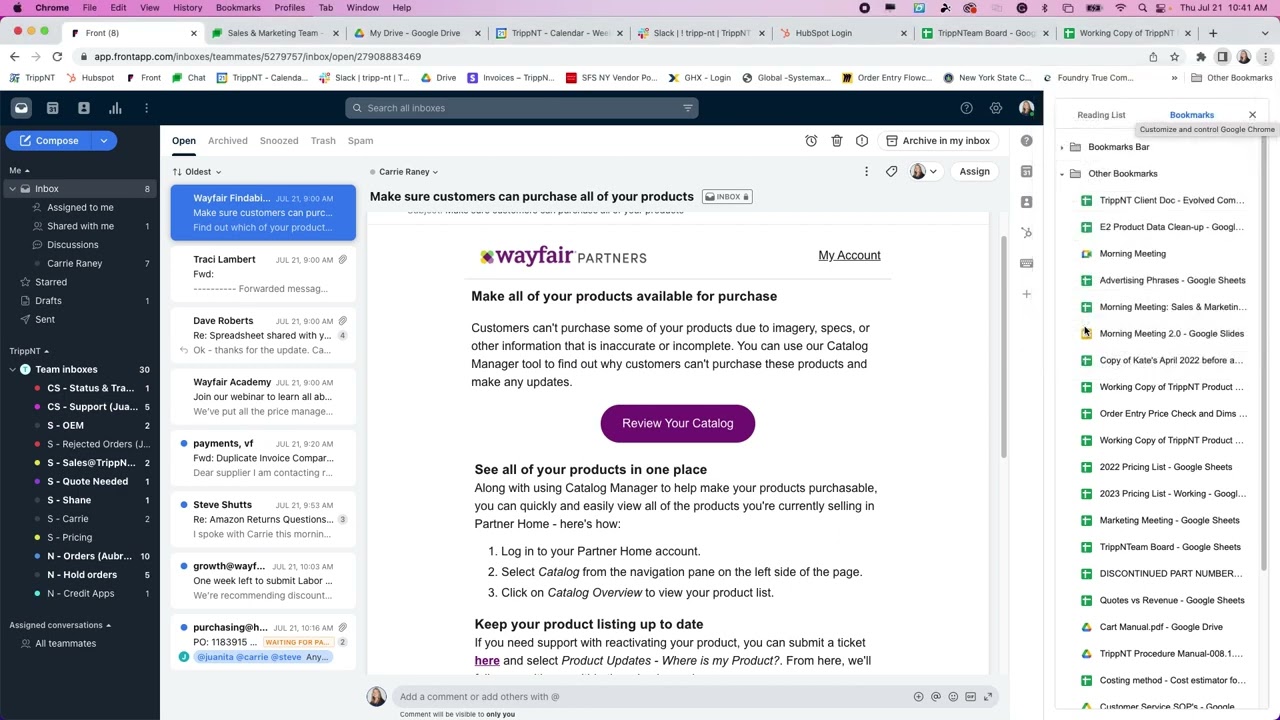The height and width of the screenshot is (720, 1280).
Task: Click the Search all inboxes field
Action: pos(522,108)
